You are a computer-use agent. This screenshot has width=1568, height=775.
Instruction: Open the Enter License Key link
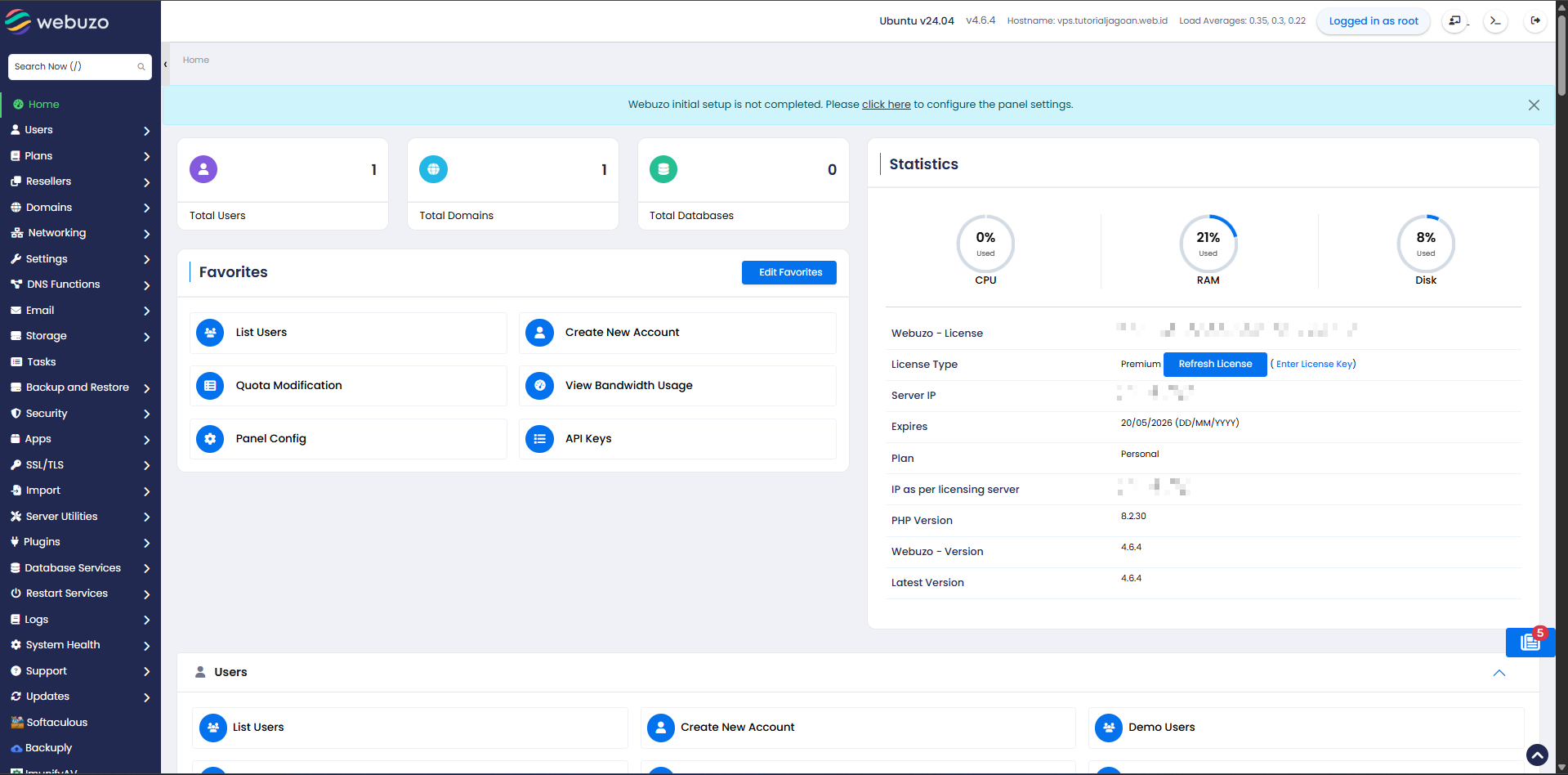1314,365
